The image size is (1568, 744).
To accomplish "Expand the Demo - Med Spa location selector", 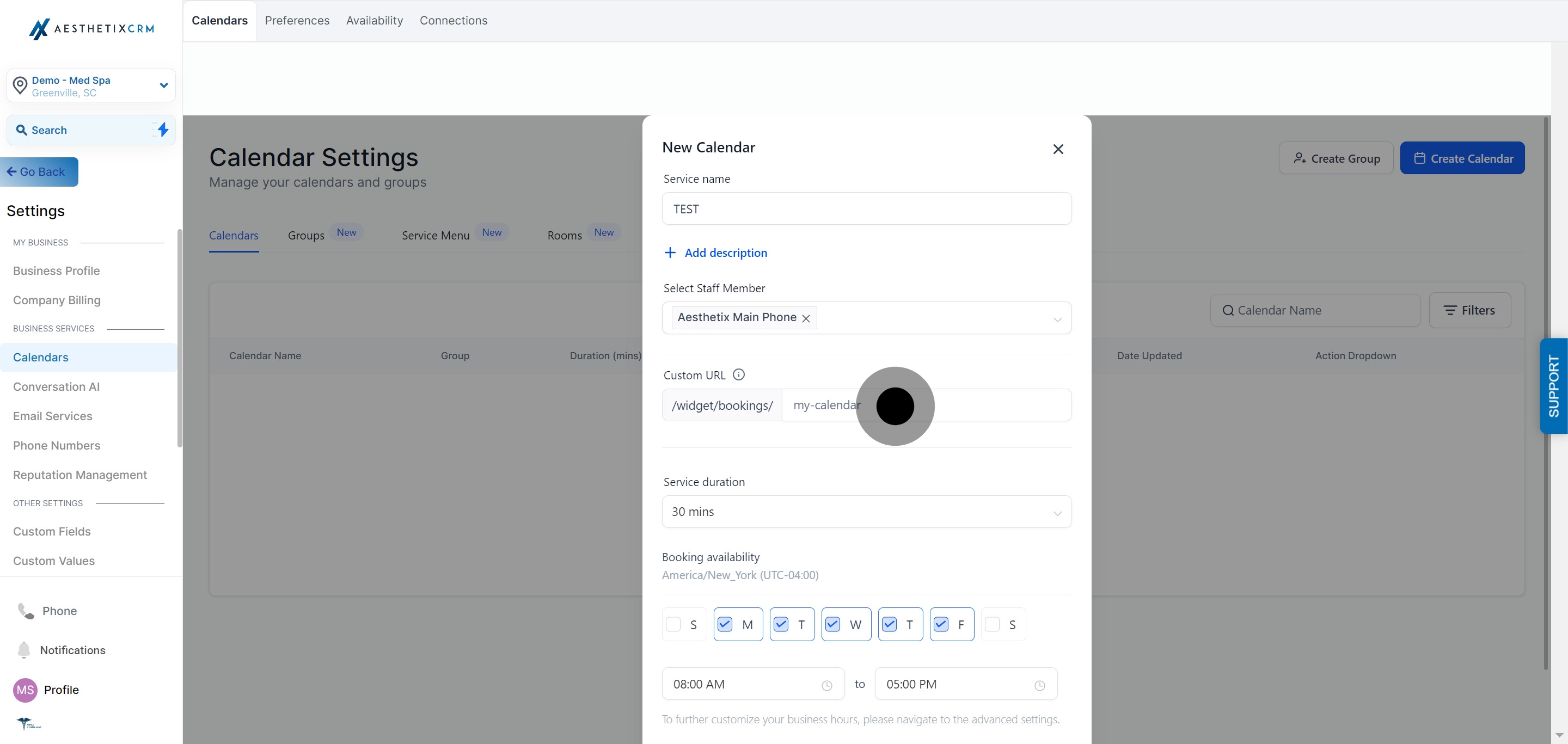I will pos(91,86).
